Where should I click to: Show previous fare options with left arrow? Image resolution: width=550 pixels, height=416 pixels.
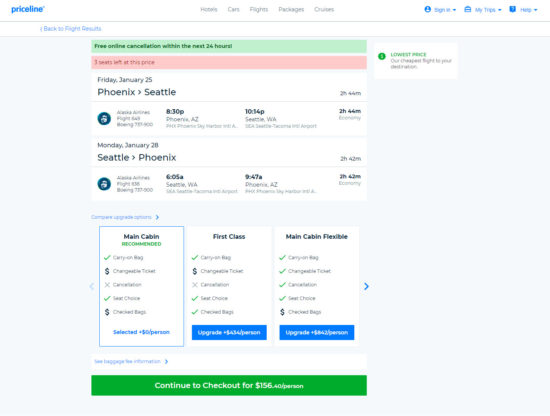coord(92,286)
